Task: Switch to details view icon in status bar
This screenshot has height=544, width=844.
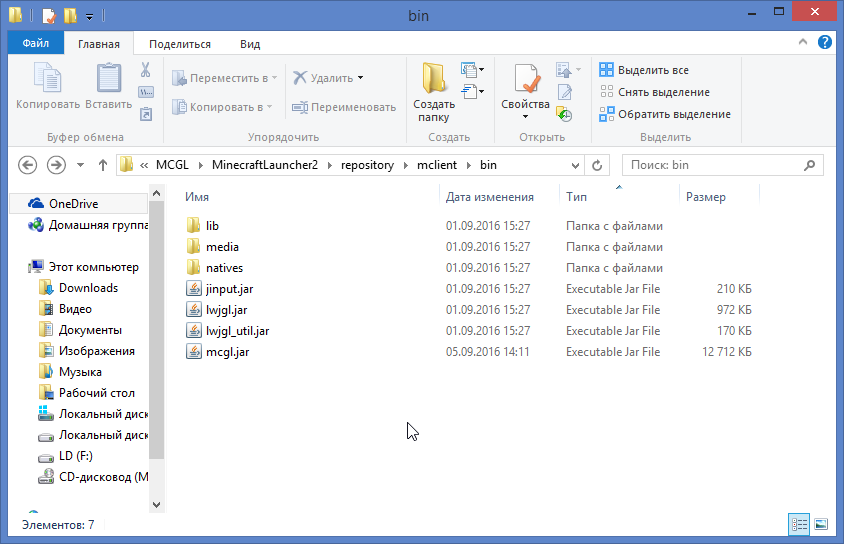Action: coord(799,524)
